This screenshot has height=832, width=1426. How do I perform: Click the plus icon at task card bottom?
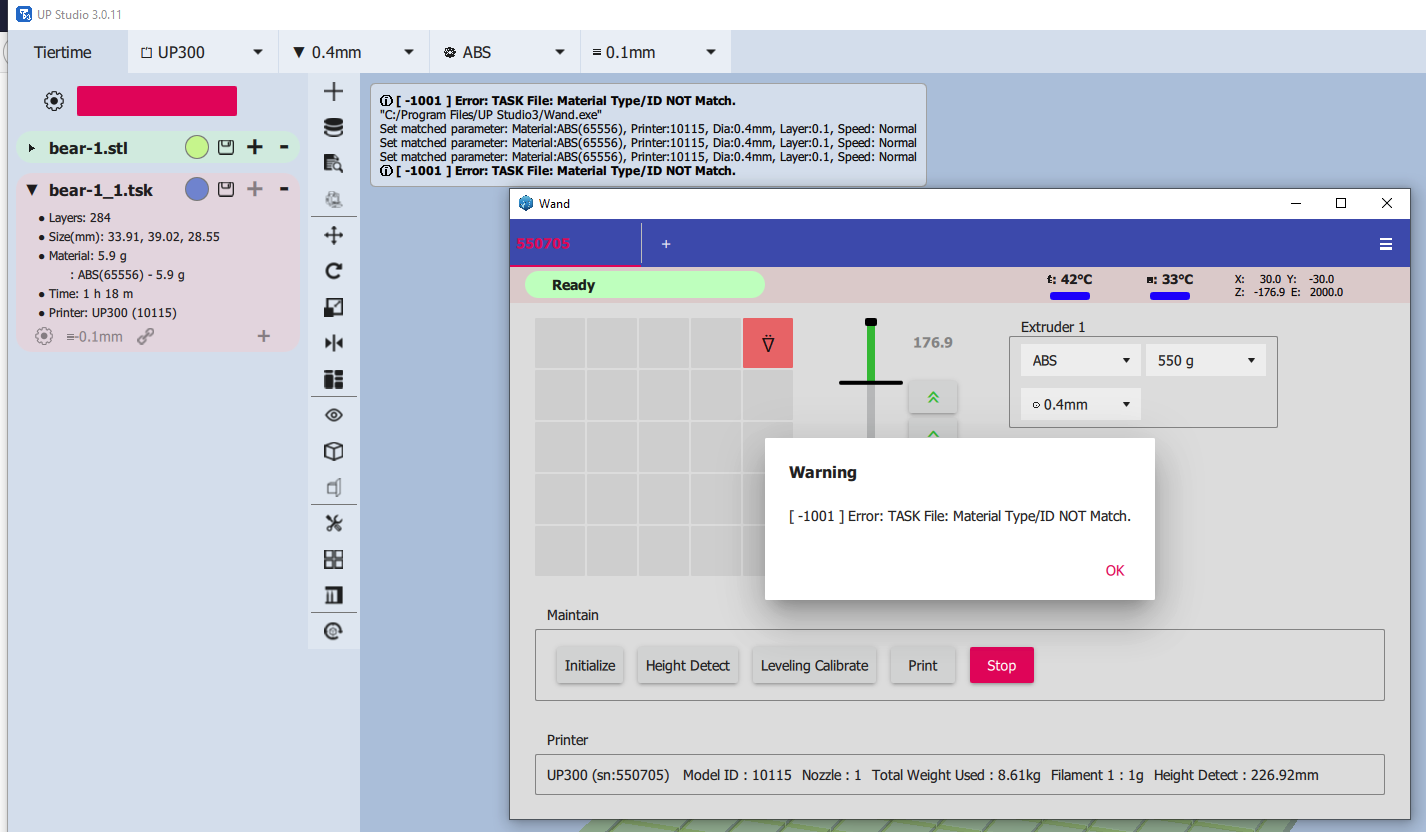(x=264, y=336)
